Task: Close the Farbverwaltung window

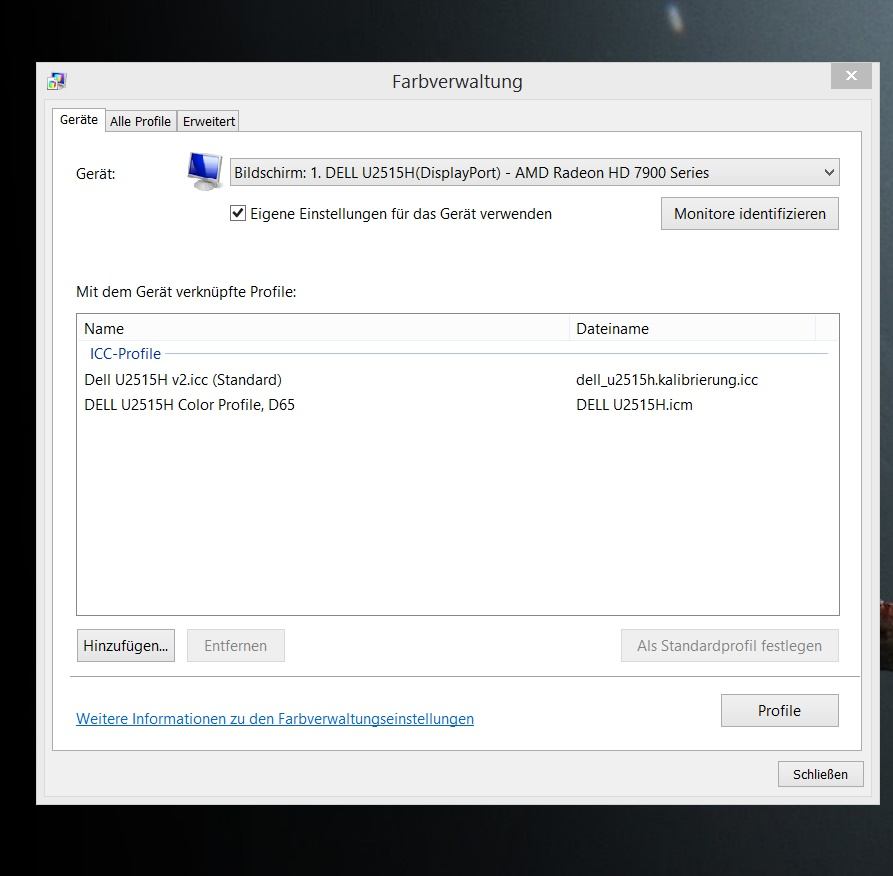Action: coord(851,76)
